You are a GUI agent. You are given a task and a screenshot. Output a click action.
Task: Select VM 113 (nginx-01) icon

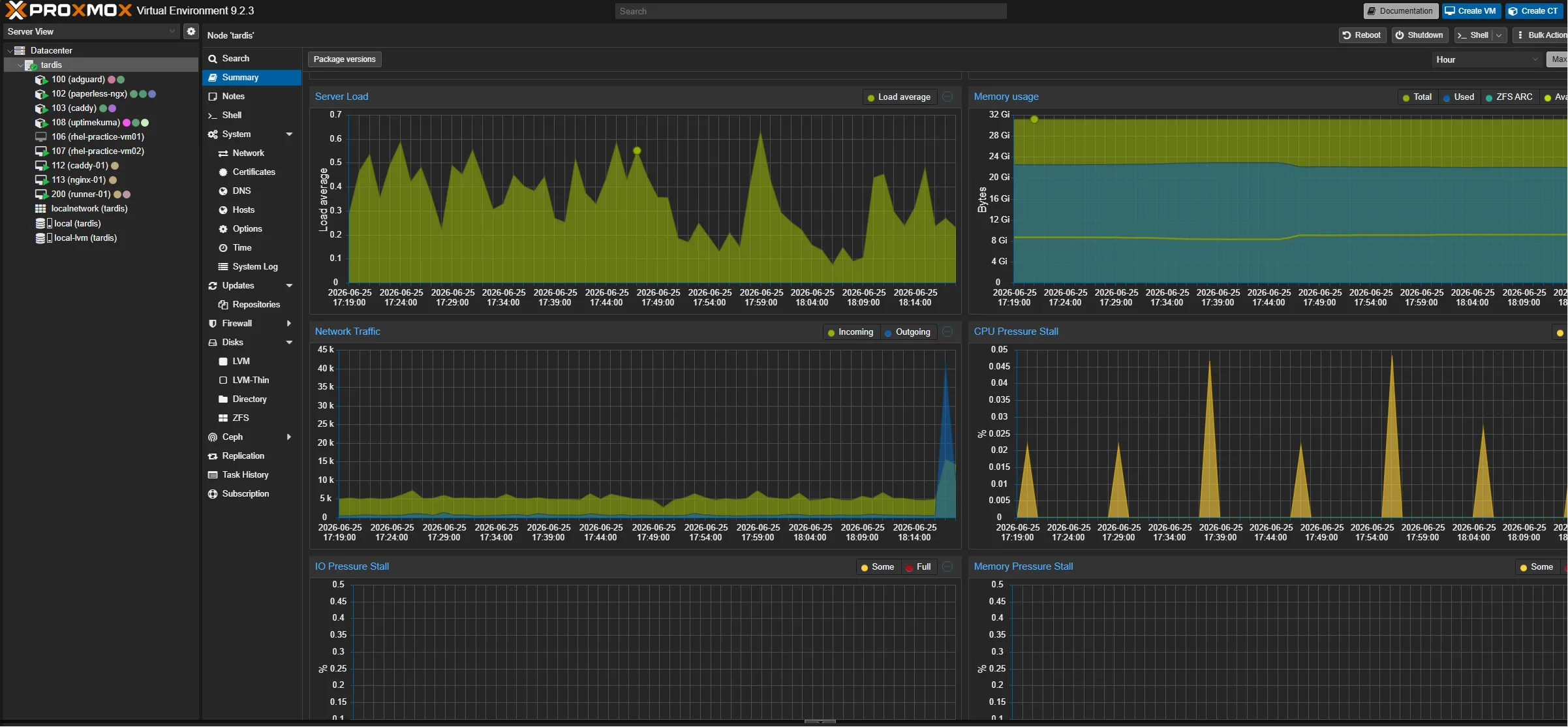point(41,180)
